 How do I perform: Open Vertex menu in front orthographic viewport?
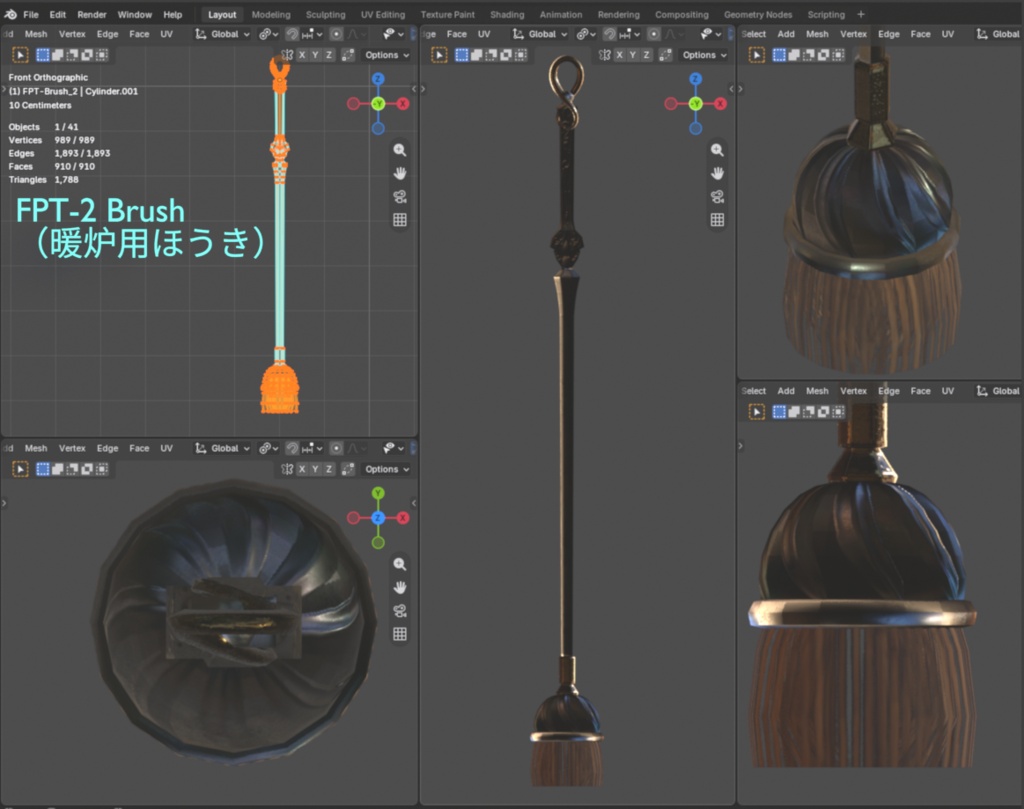click(72, 34)
